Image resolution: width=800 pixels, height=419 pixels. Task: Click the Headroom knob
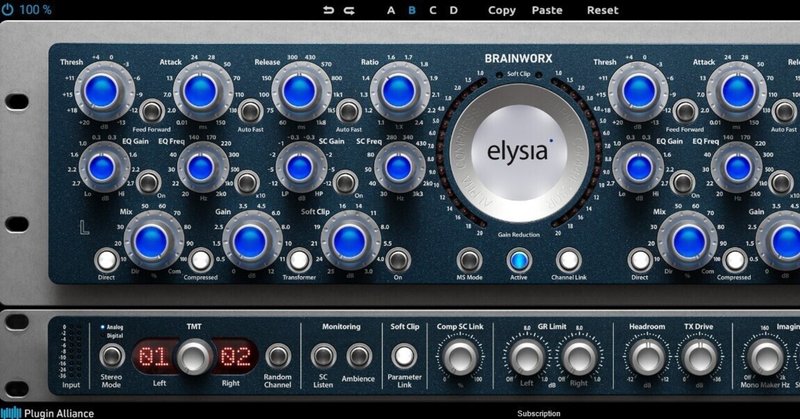pos(647,357)
